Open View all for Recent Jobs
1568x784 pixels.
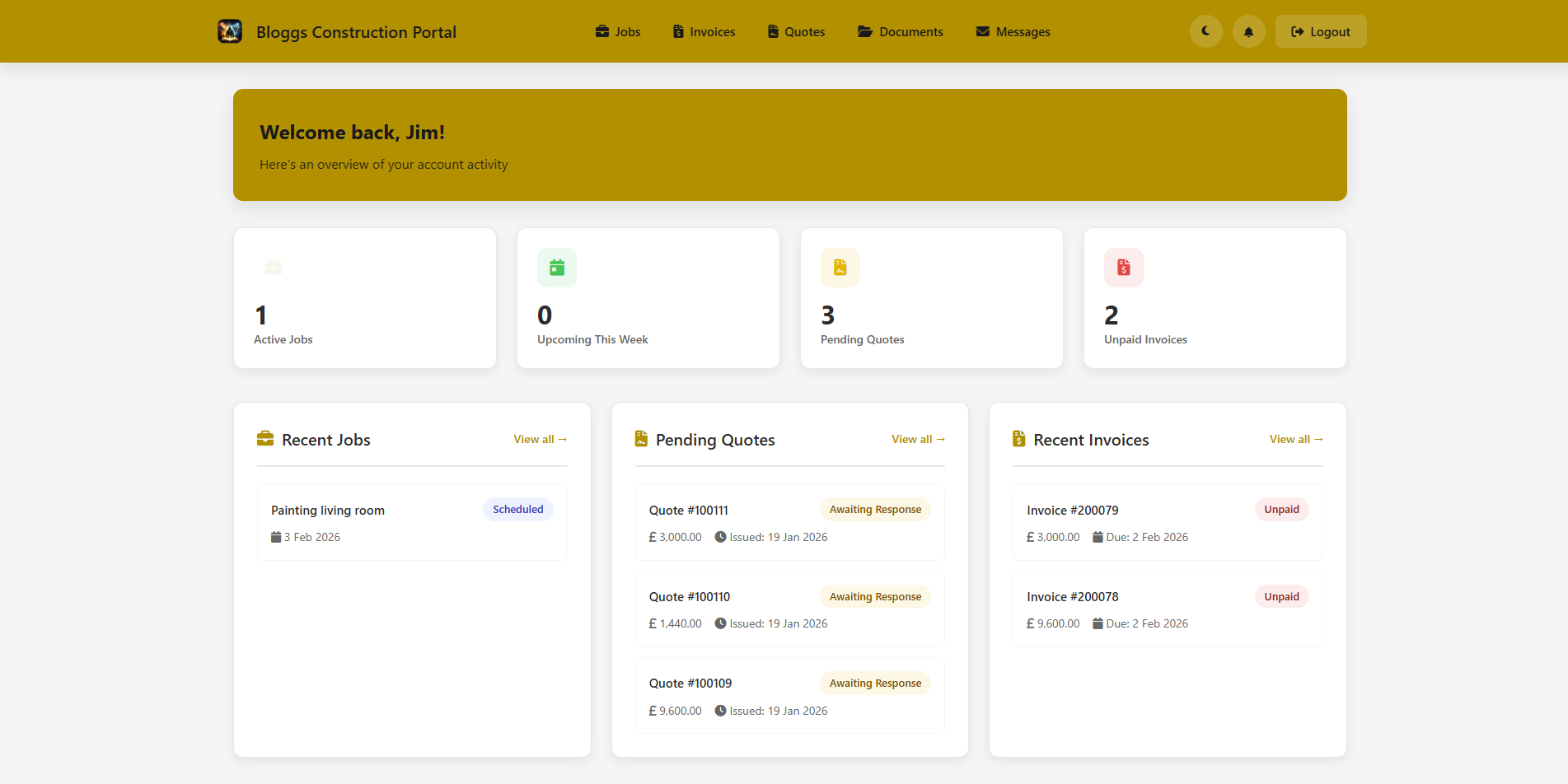(540, 439)
